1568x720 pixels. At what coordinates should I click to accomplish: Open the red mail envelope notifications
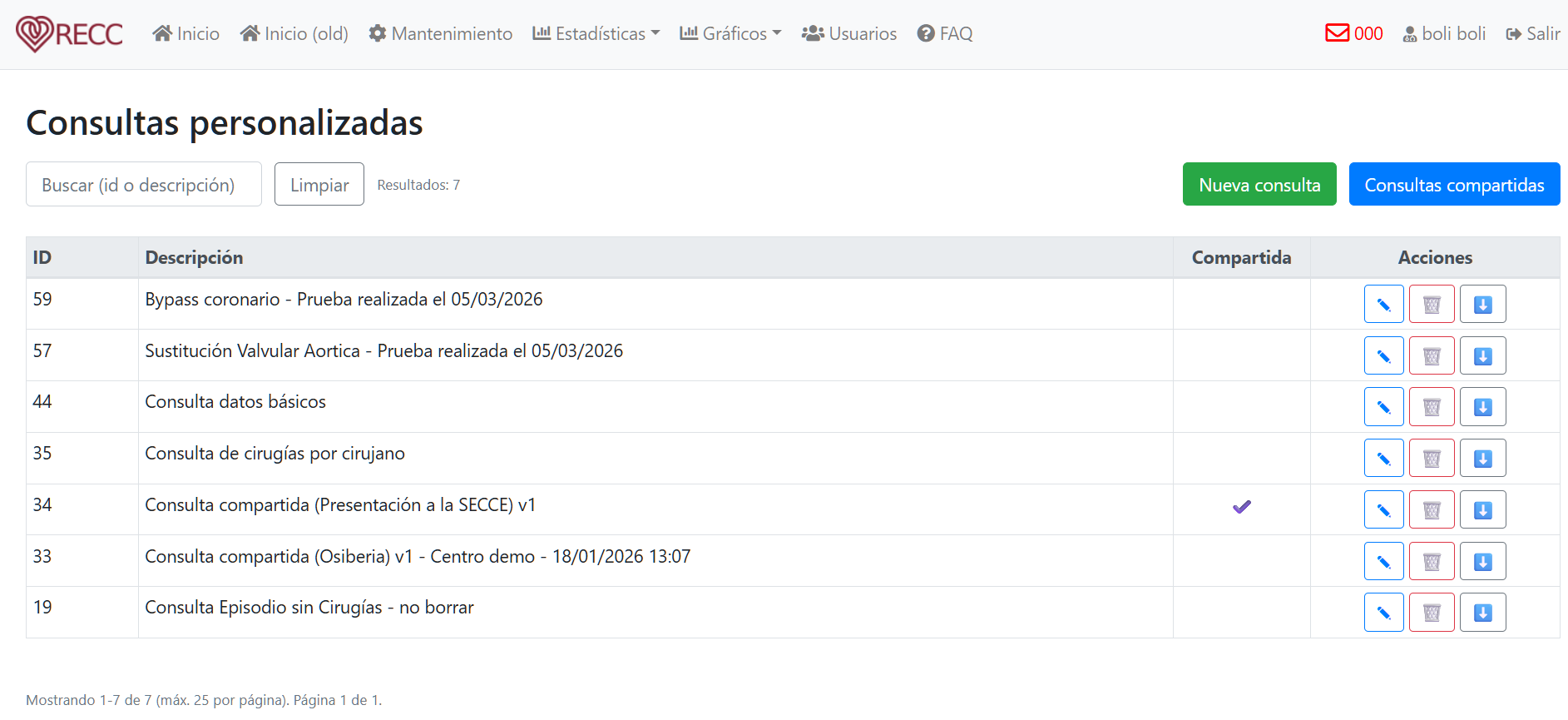1353,33
